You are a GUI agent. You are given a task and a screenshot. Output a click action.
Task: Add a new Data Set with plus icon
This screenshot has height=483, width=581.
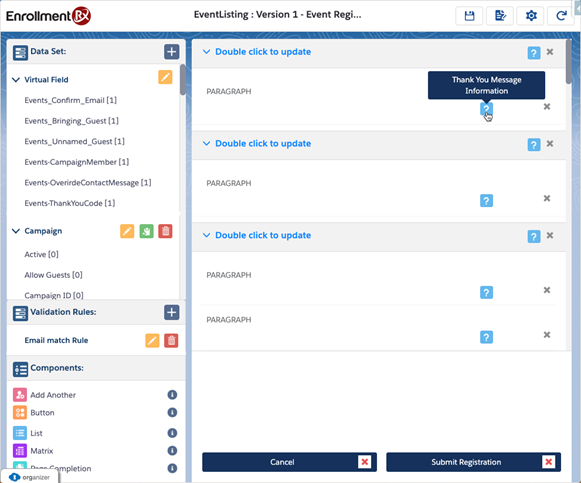pos(172,51)
